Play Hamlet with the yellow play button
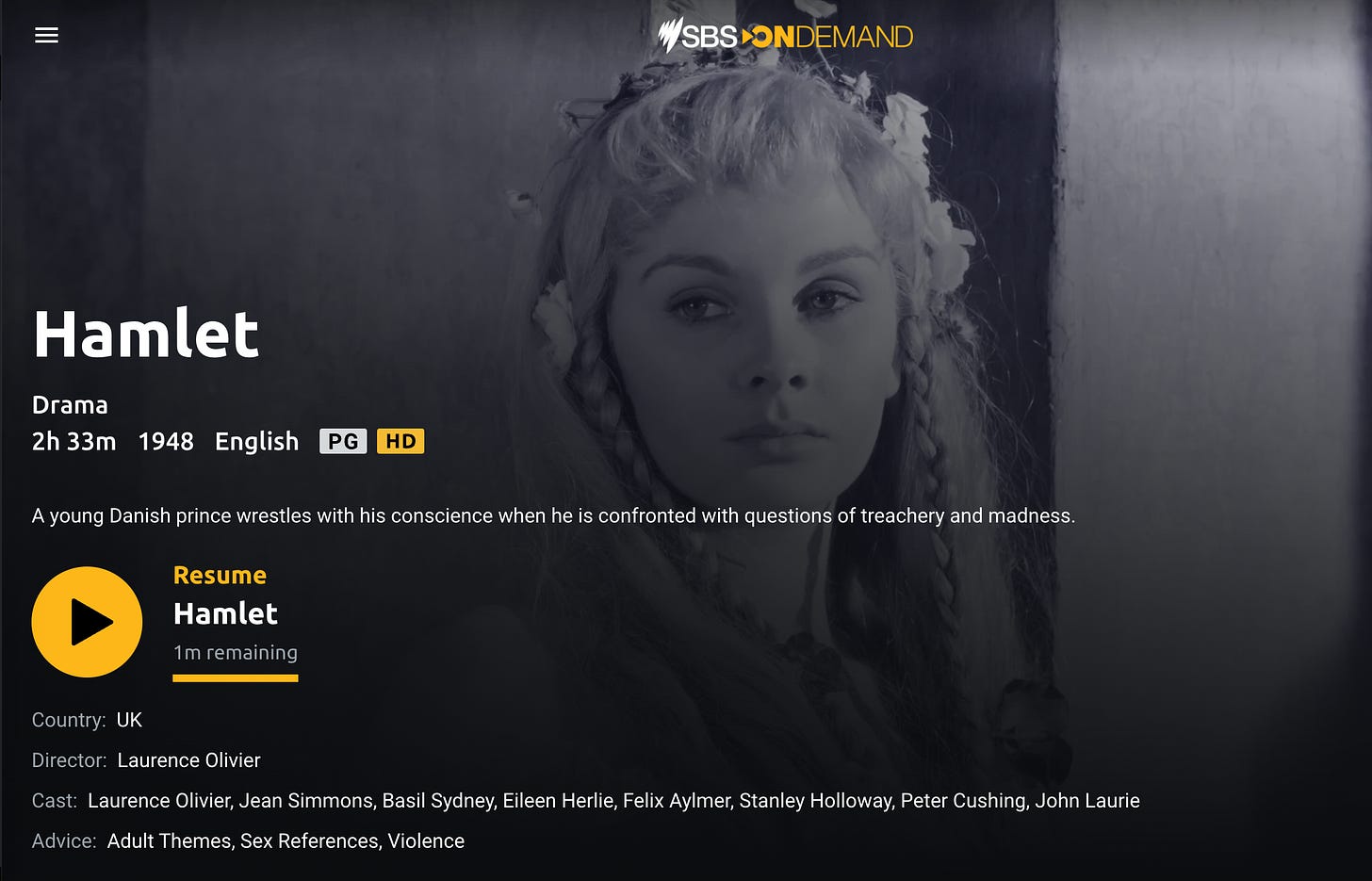Viewport: 1372px width, 881px height. pyautogui.click(x=87, y=622)
